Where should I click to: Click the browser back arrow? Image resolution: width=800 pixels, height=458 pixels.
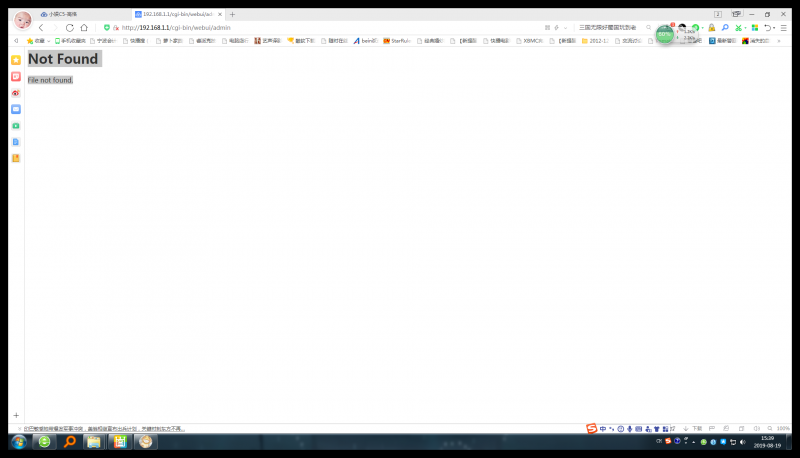(41, 28)
